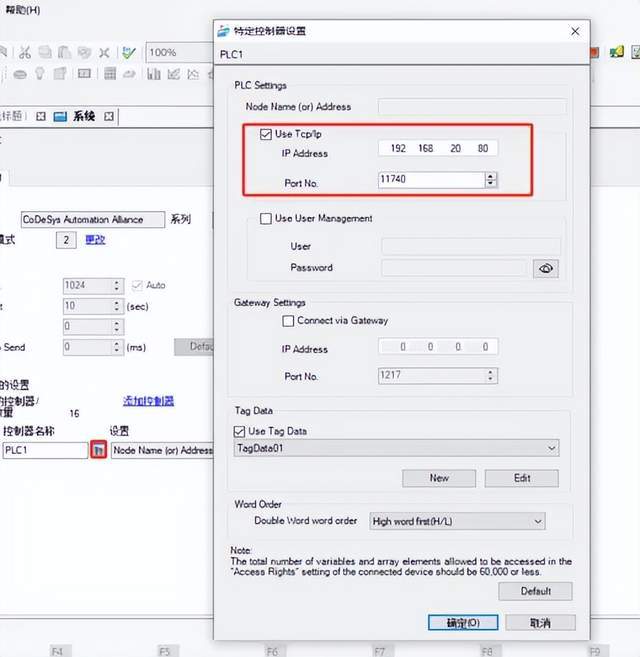The width and height of the screenshot is (640, 657).
Task: Click the eye icon to show password
Action: point(545,268)
